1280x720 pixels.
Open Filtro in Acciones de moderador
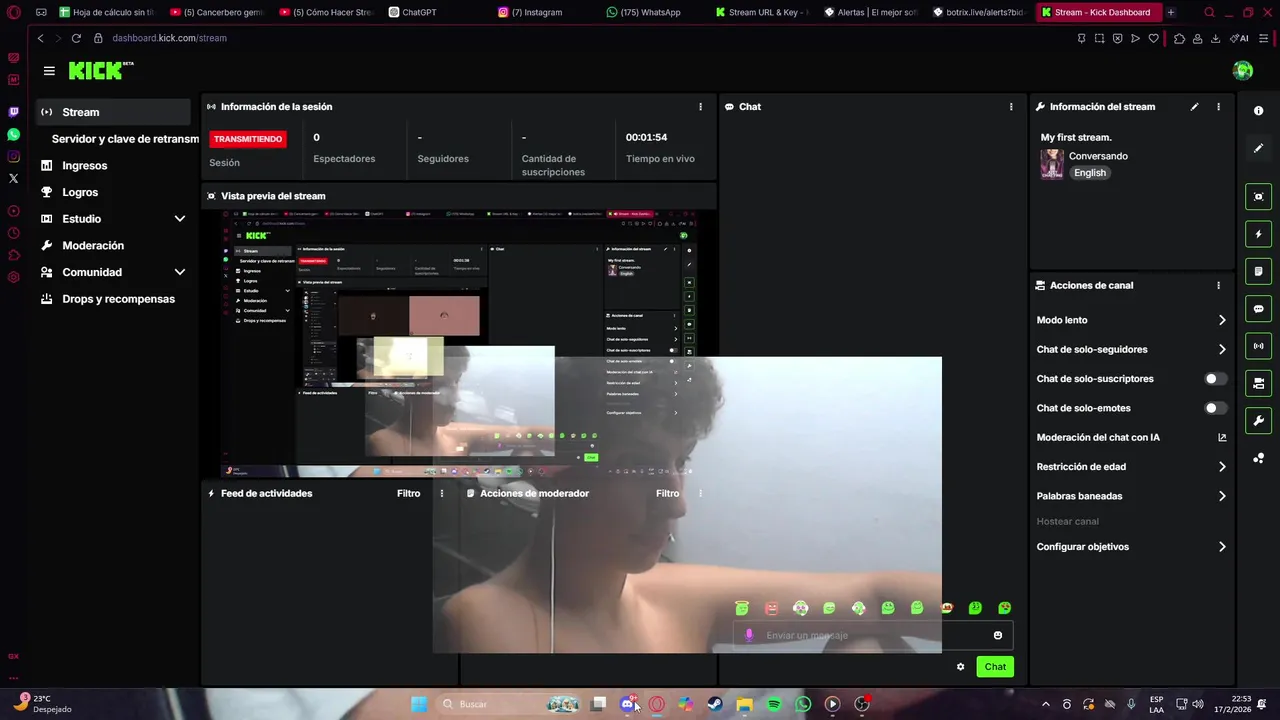(667, 494)
